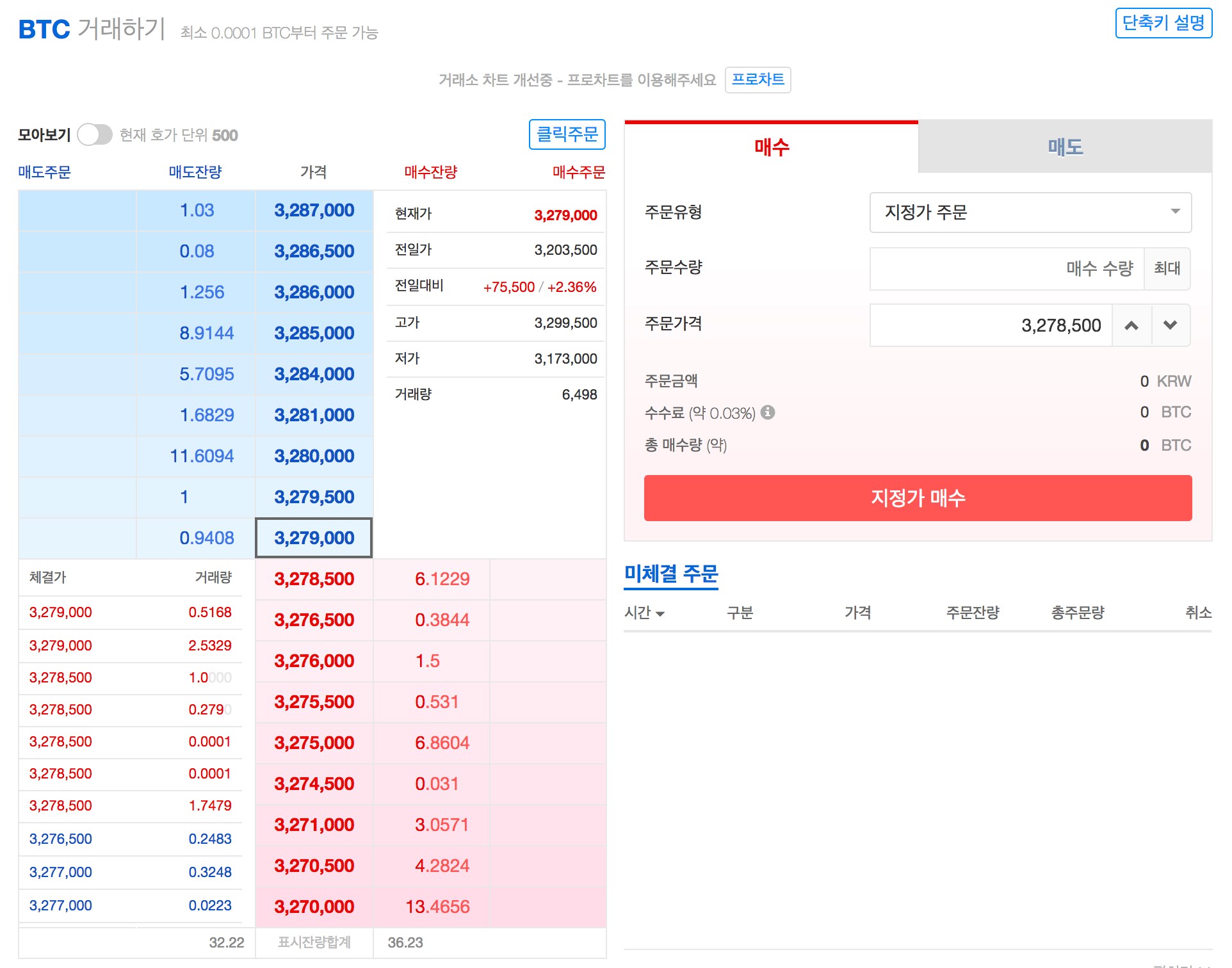
Task: Click the 미체결 주문 link
Action: [x=670, y=575]
